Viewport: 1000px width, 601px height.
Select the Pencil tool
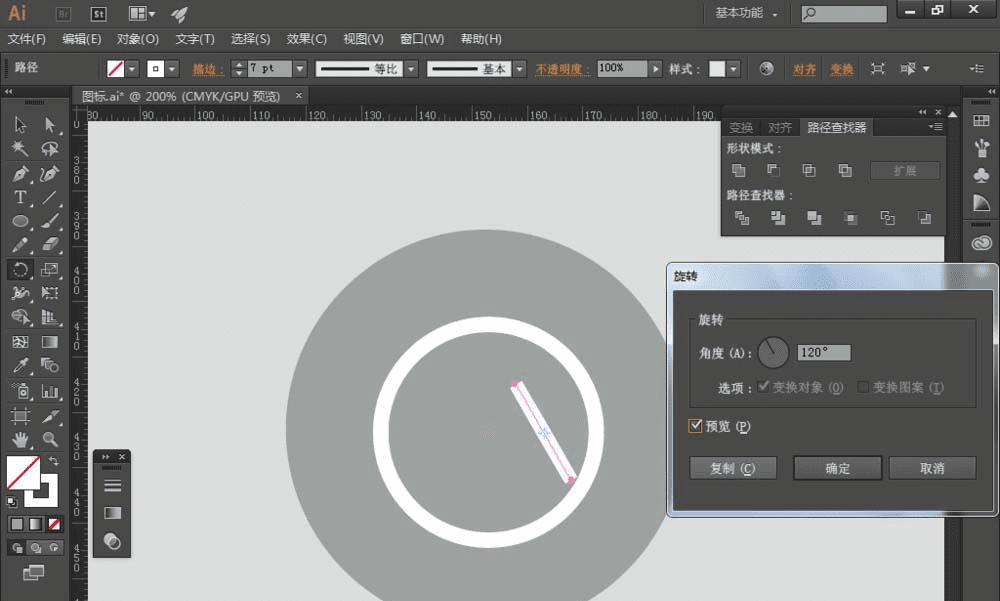(x=20, y=245)
